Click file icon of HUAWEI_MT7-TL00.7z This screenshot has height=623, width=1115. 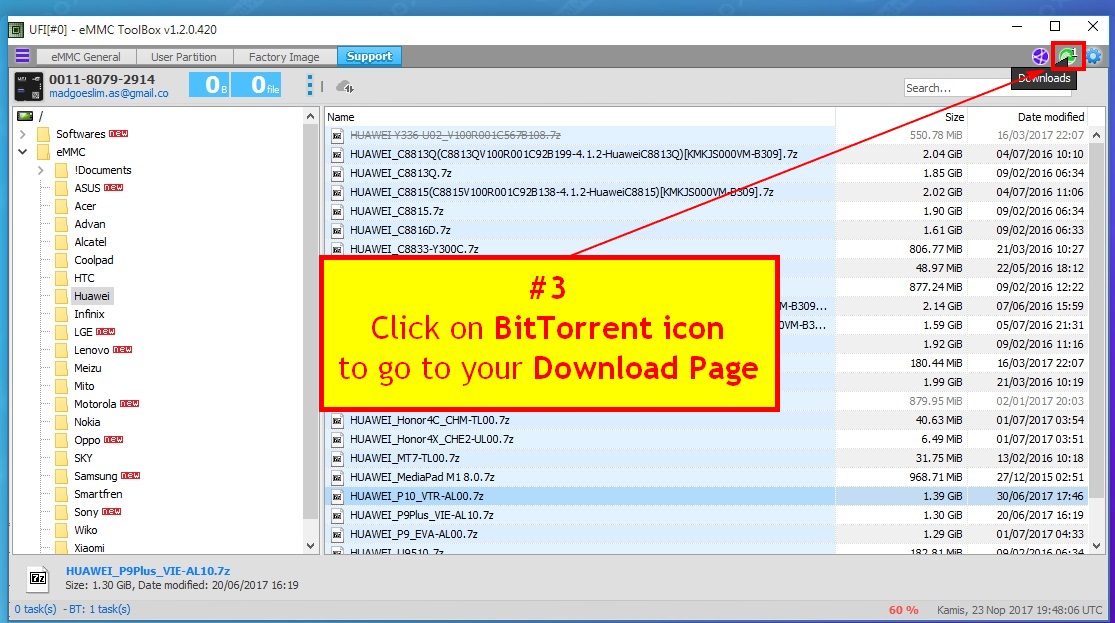tap(338, 459)
